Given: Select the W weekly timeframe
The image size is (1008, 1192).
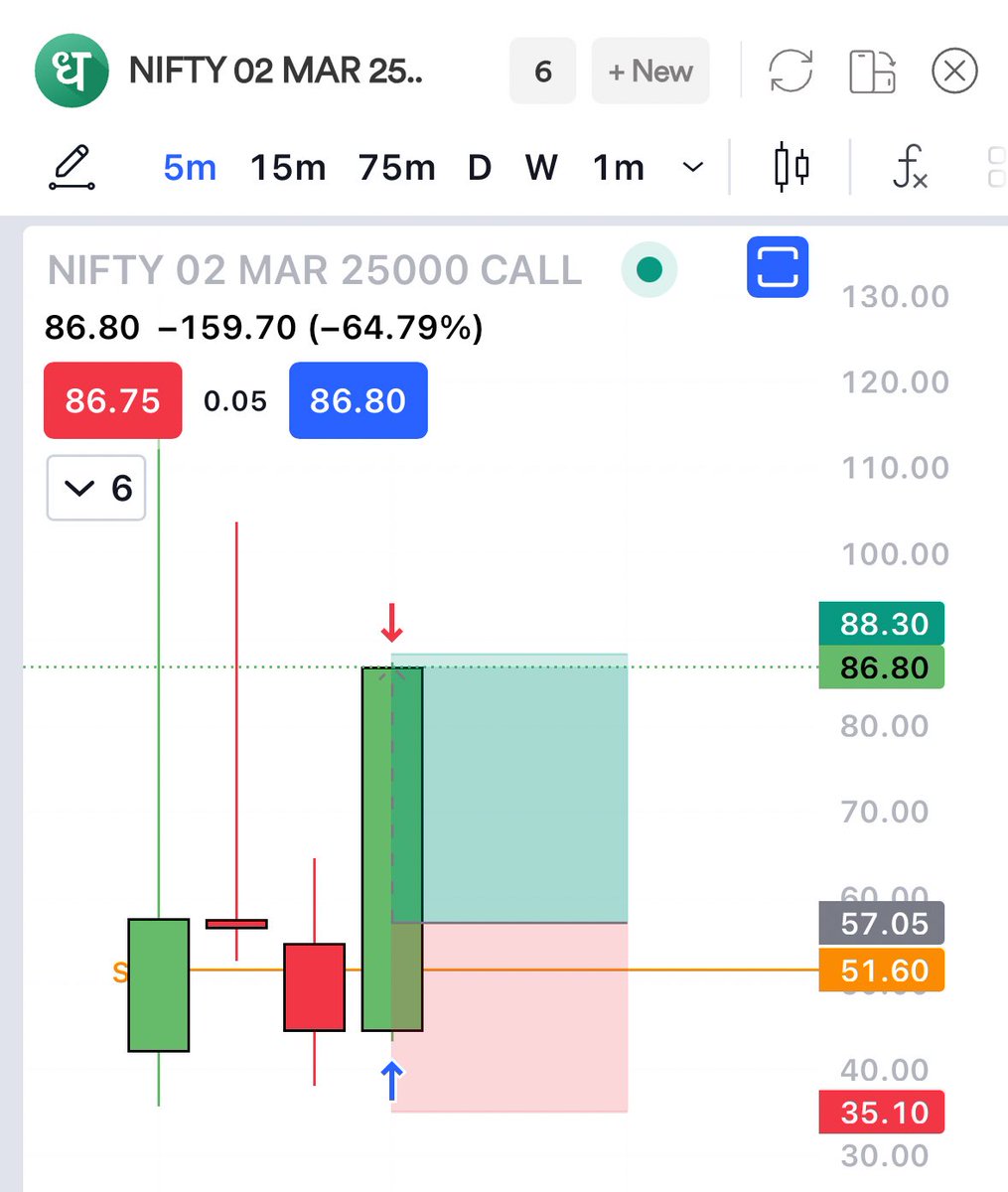Looking at the screenshot, I should (540, 168).
